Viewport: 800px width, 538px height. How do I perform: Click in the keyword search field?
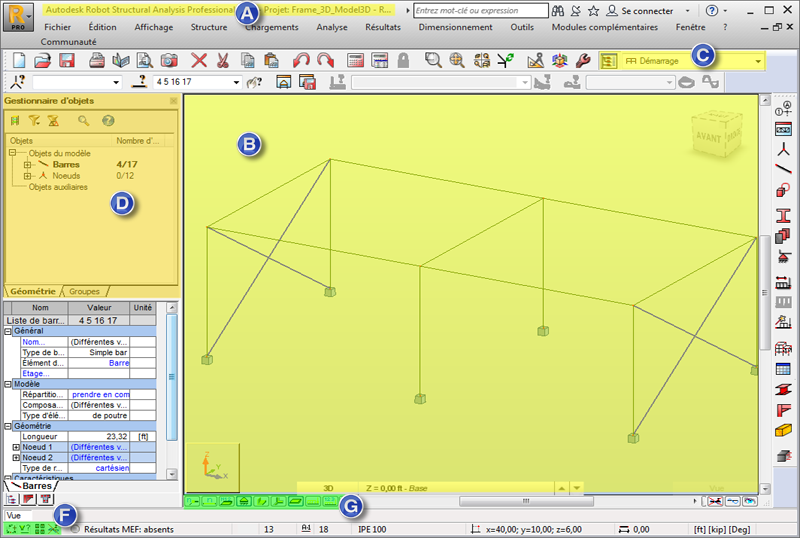click(x=480, y=11)
